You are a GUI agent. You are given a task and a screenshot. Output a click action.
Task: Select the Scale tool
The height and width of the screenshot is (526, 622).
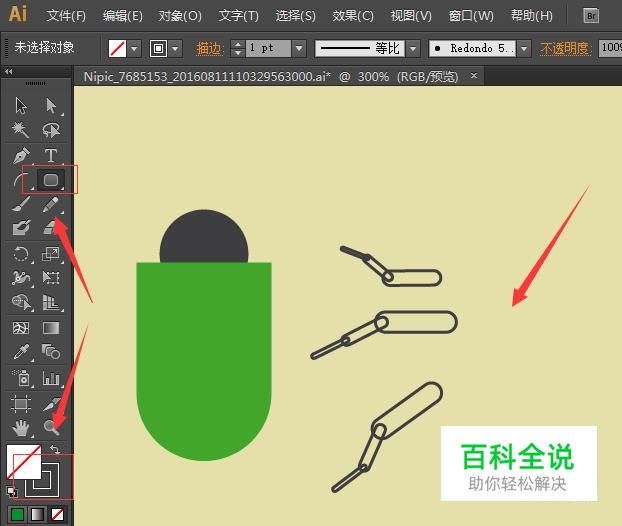point(51,254)
